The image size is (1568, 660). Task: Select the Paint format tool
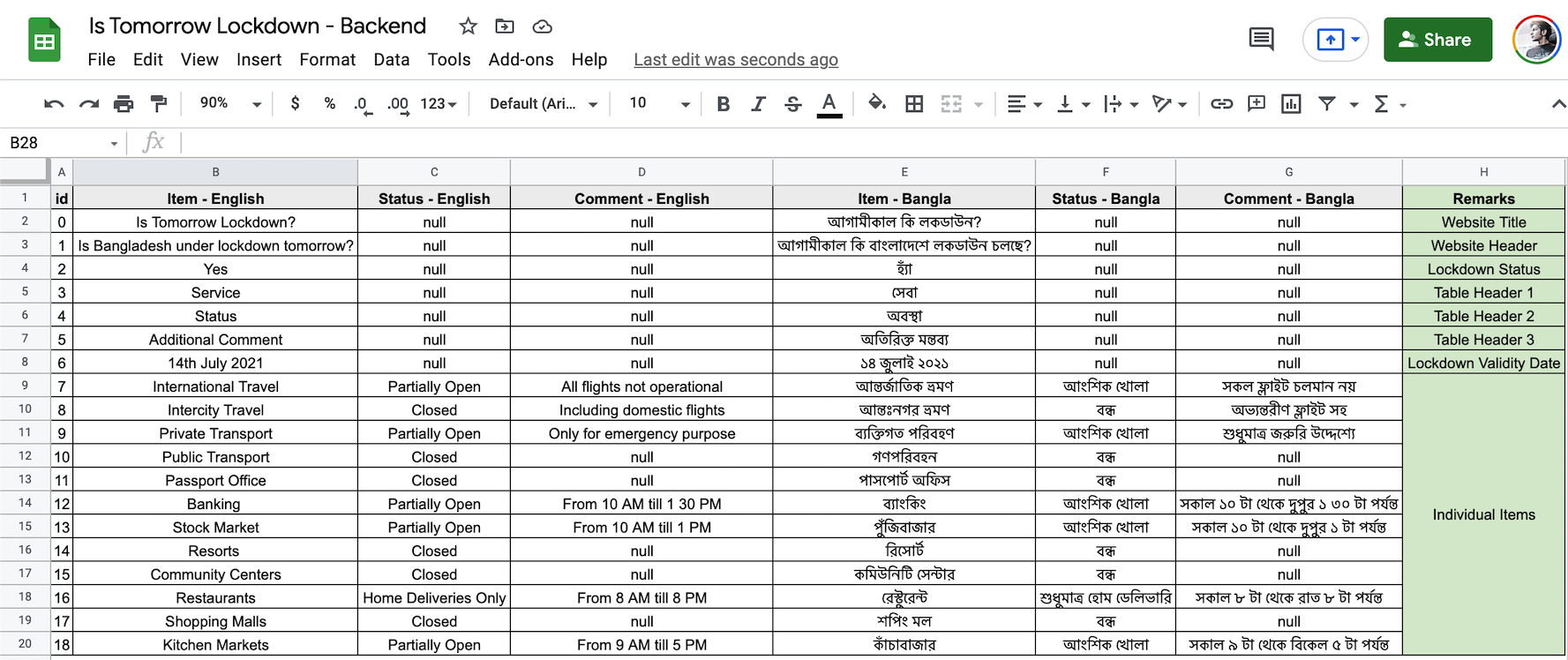click(159, 104)
